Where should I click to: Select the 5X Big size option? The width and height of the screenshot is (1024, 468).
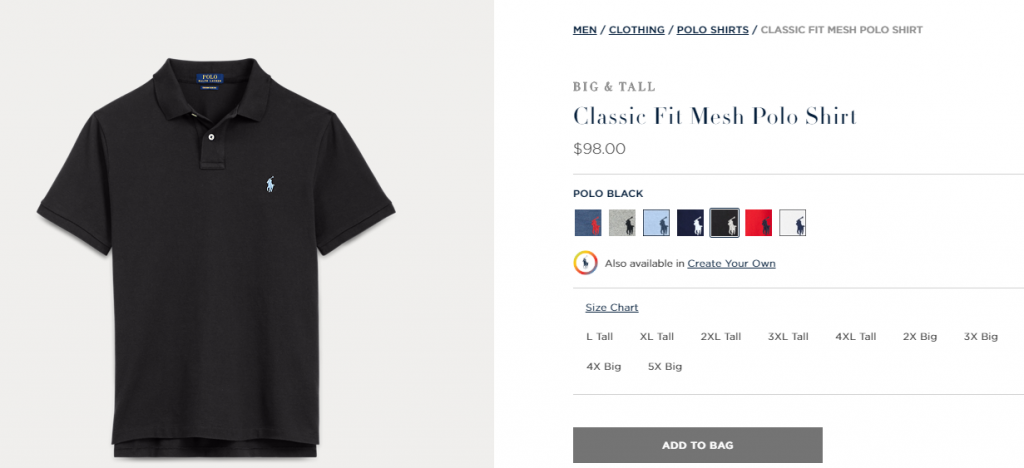tap(665, 367)
